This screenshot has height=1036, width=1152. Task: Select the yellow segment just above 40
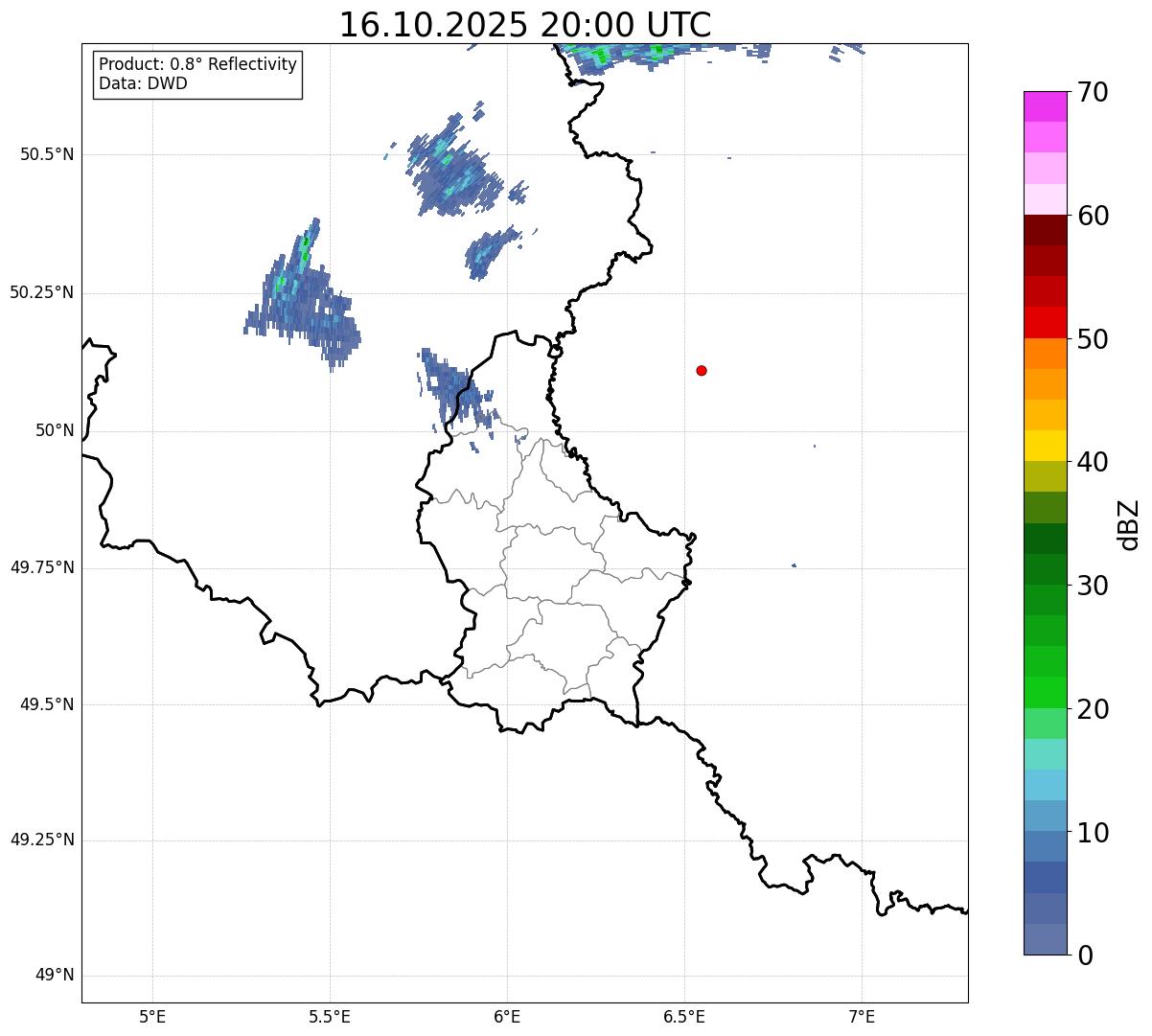tap(1045, 446)
